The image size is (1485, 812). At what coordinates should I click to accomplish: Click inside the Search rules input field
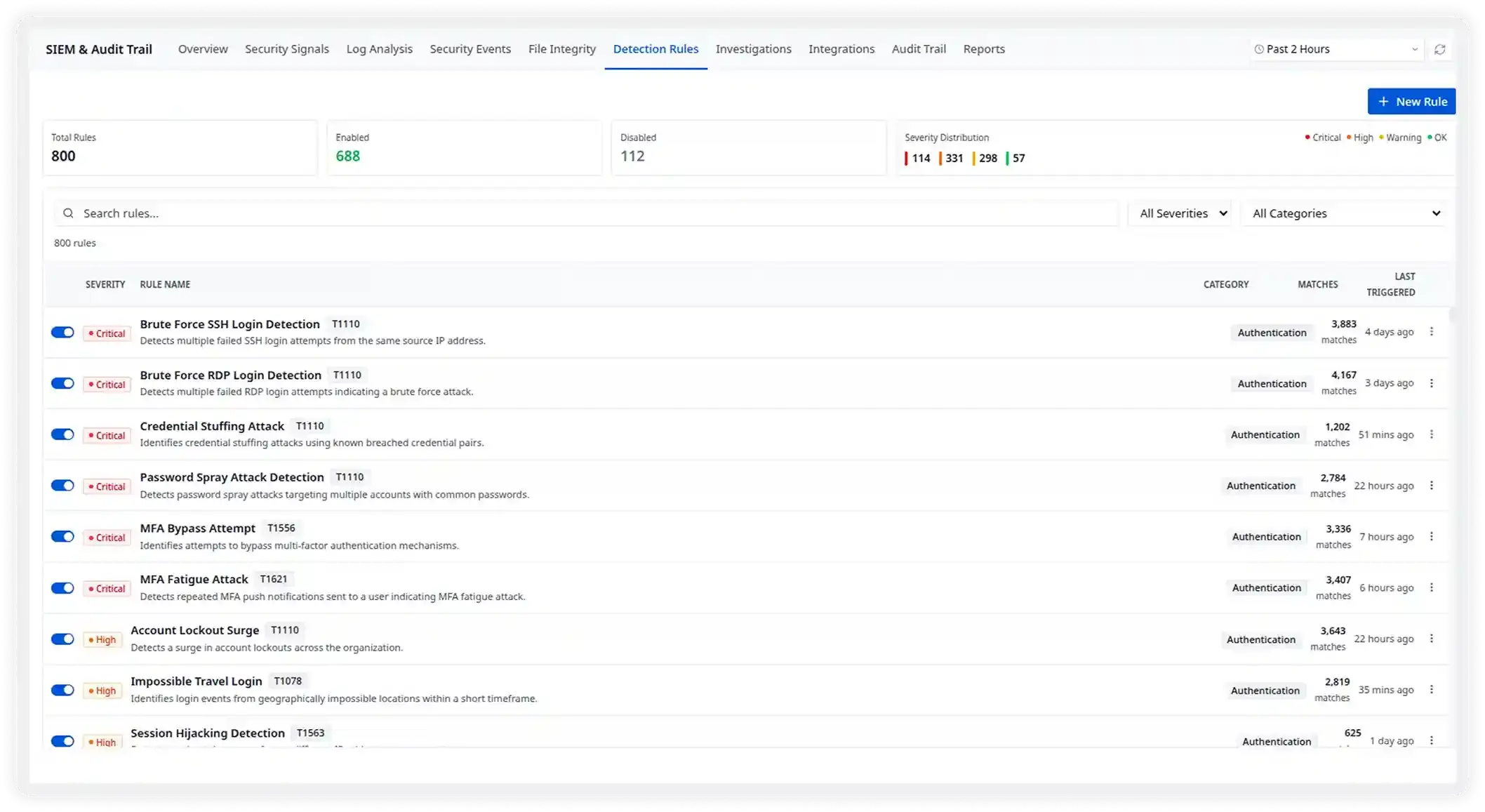click(351, 213)
